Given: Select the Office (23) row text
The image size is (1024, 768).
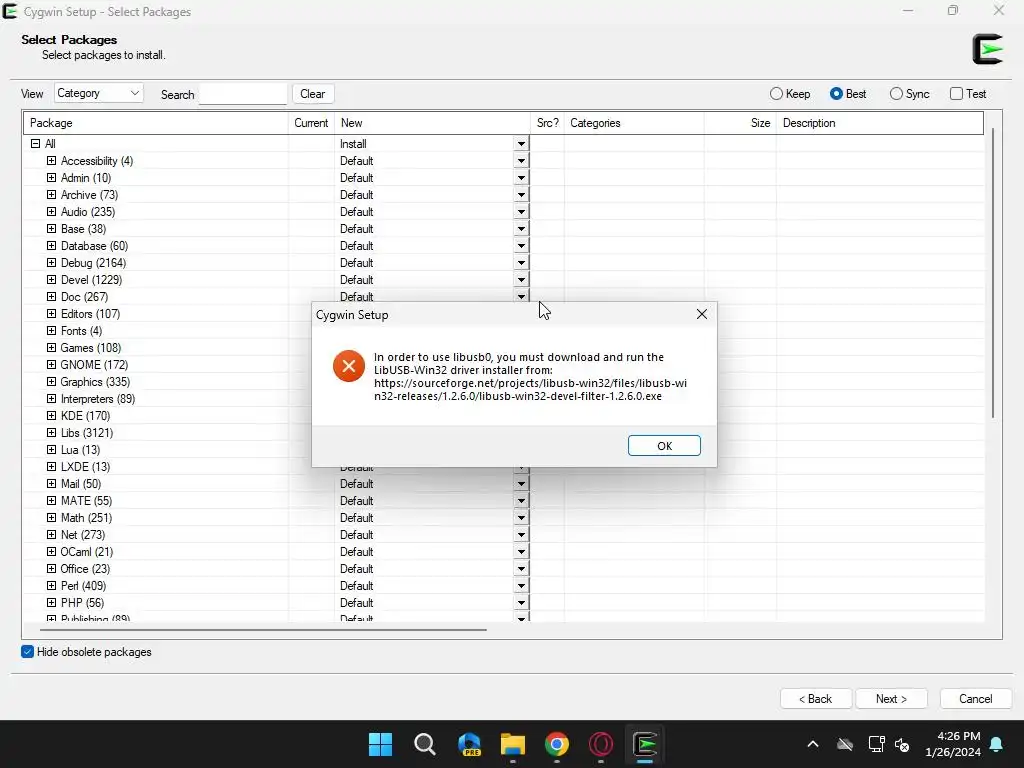Looking at the screenshot, I should (86, 568).
